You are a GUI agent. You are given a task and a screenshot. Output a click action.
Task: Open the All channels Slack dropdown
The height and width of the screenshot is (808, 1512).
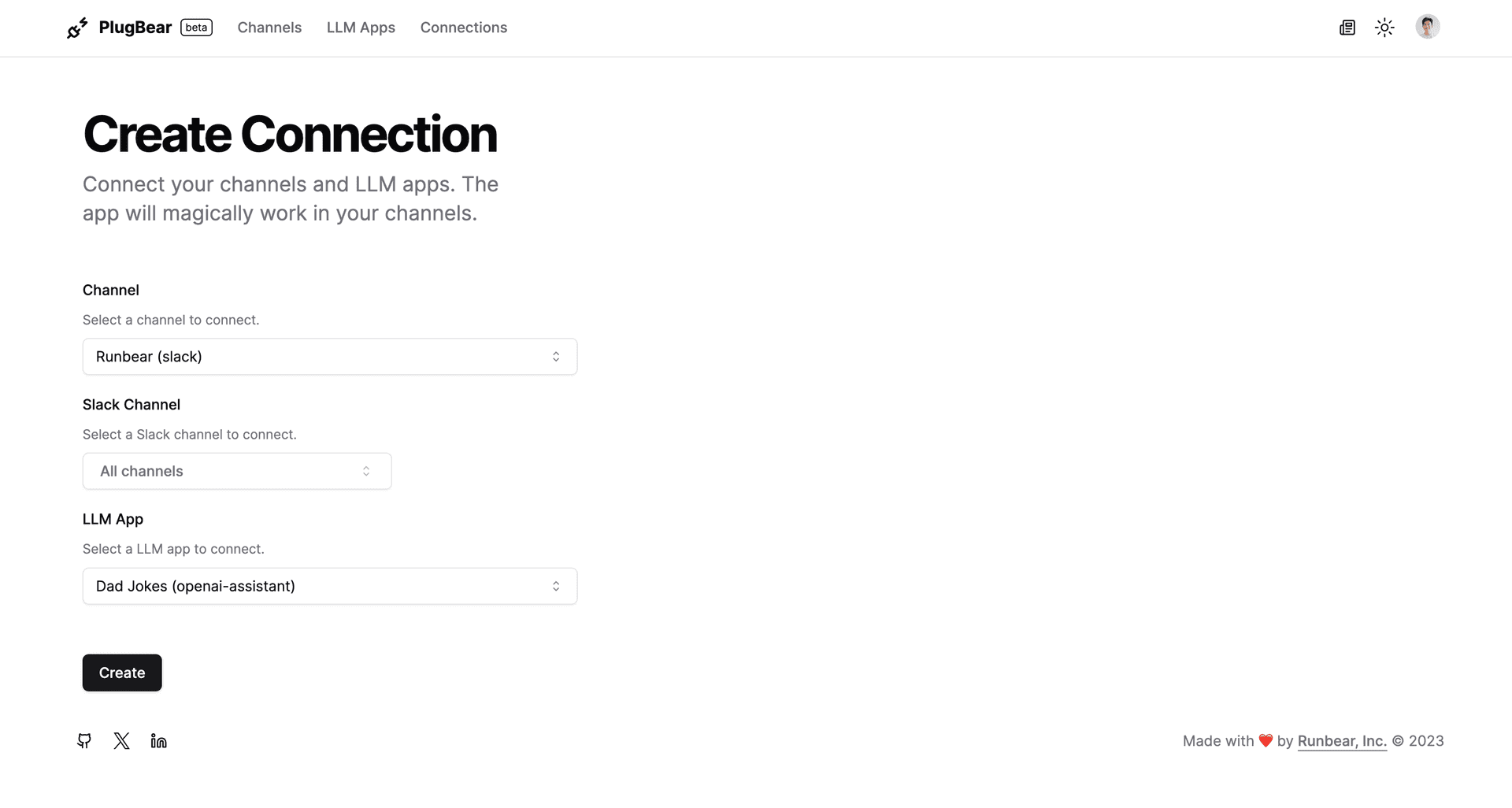[237, 471]
